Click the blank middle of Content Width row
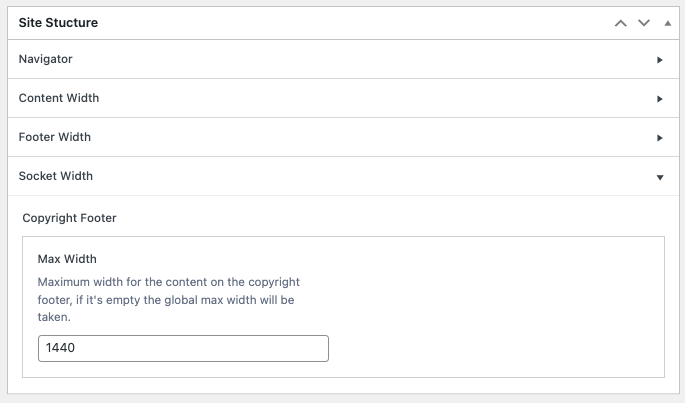The image size is (685, 403). 350,99
